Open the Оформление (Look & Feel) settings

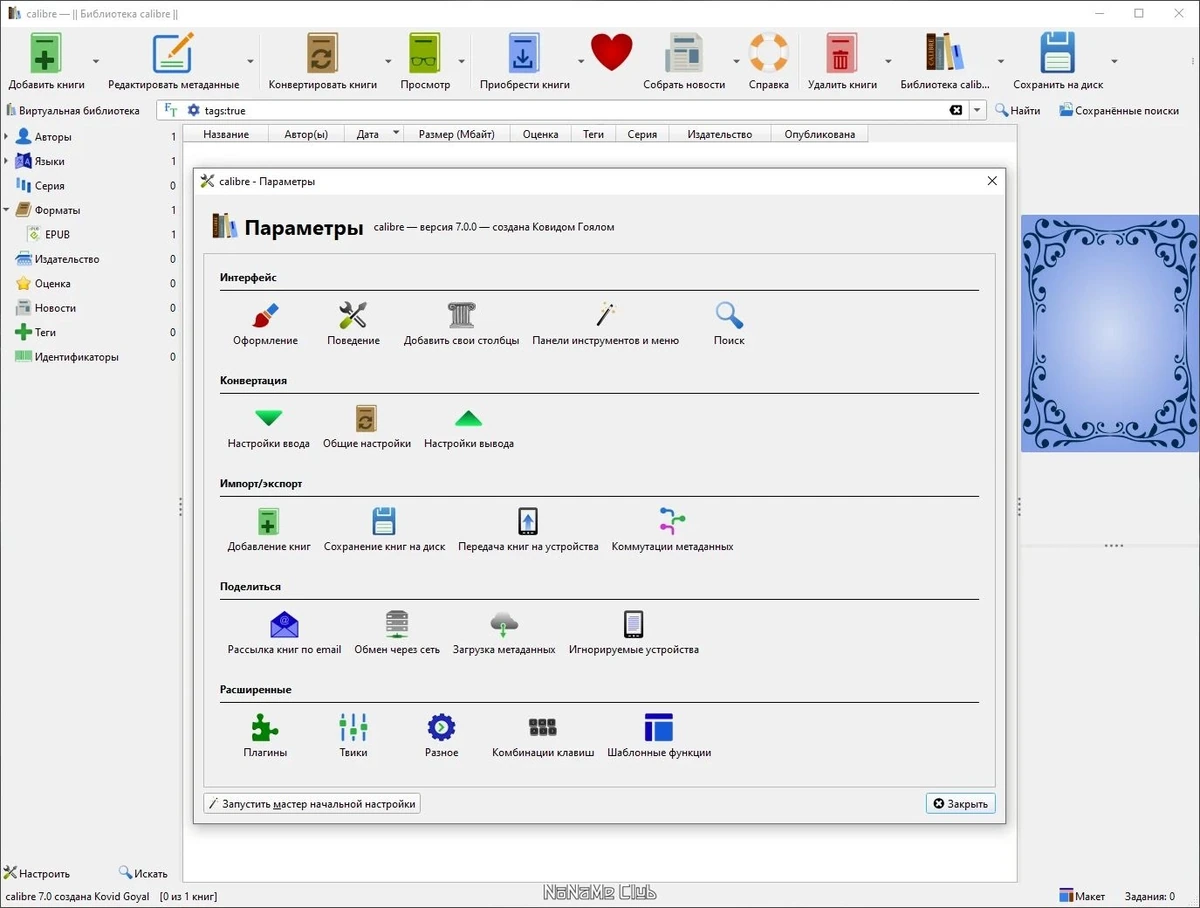click(x=265, y=324)
